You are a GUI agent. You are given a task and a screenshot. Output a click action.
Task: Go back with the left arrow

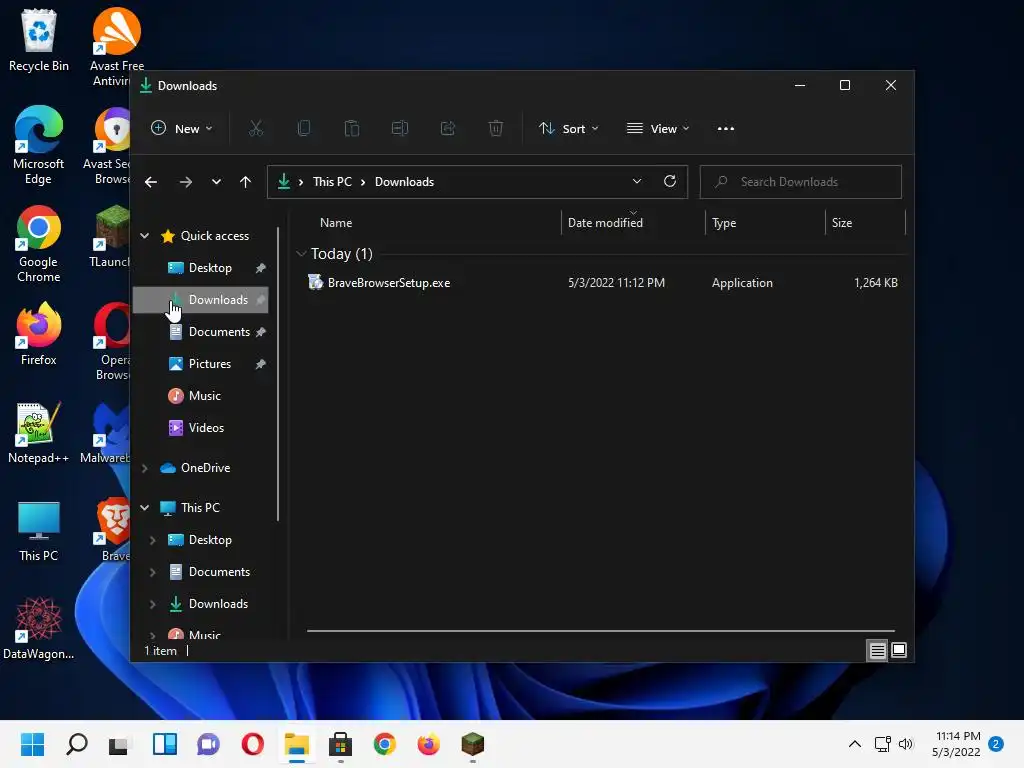point(151,182)
